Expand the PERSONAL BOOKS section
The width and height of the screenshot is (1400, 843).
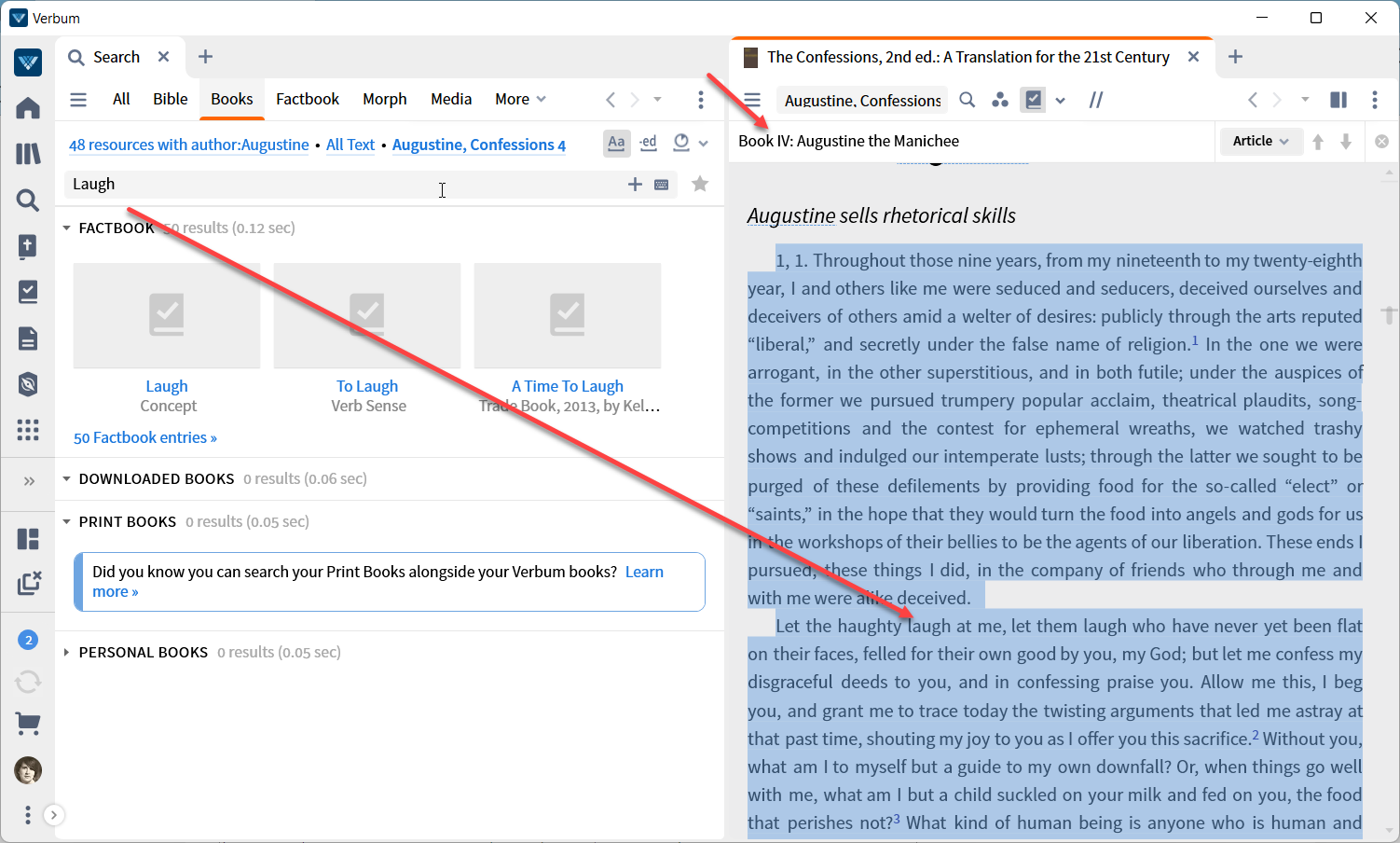pos(66,652)
